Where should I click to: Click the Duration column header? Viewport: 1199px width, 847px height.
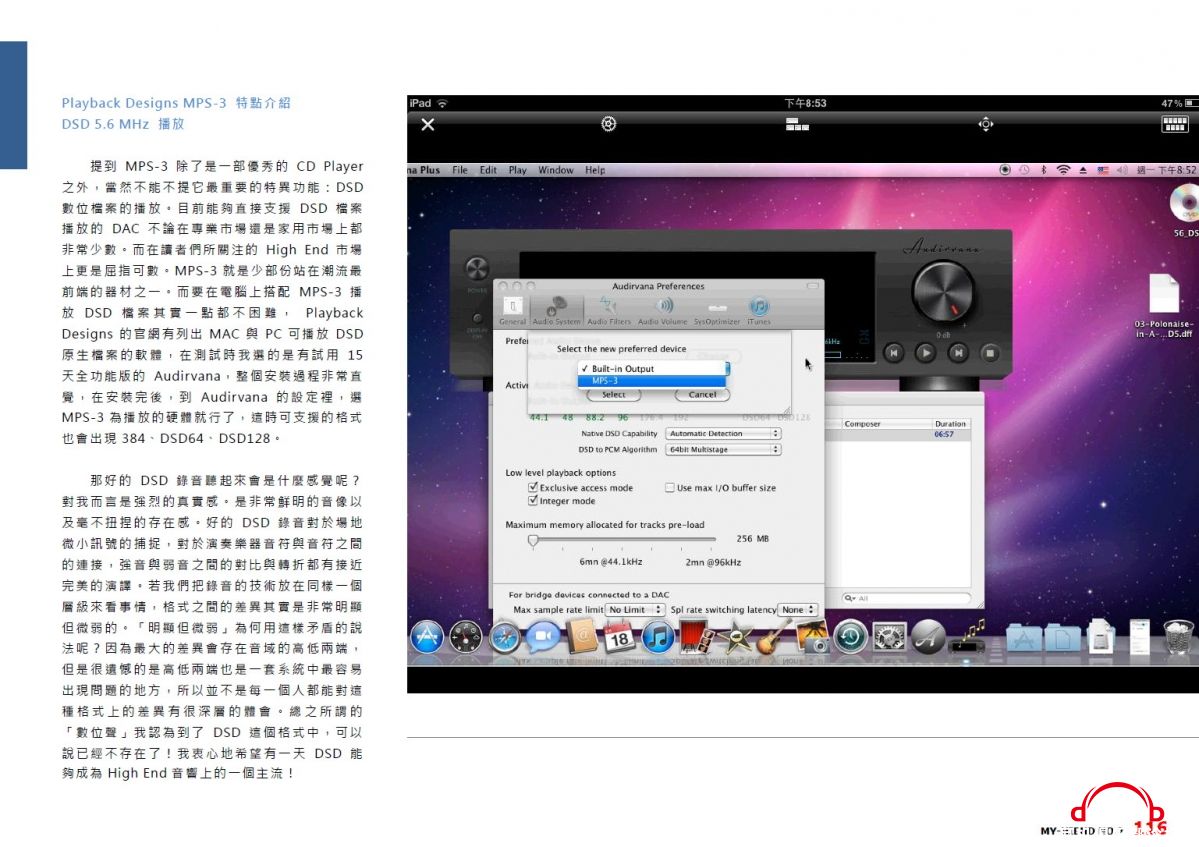tap(950, 424)
